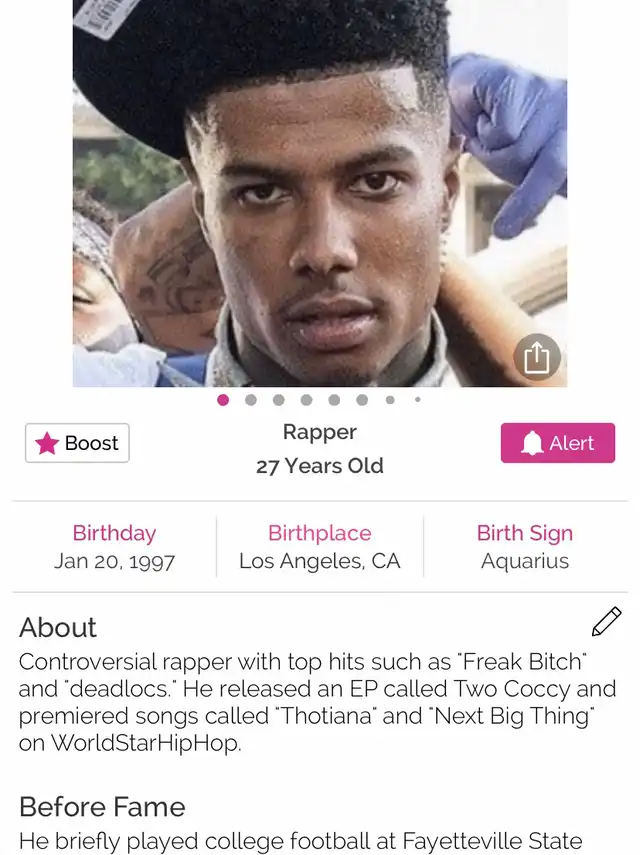Open the Birthday link
This screenshot has width=640, height=855.
[114, 533]
